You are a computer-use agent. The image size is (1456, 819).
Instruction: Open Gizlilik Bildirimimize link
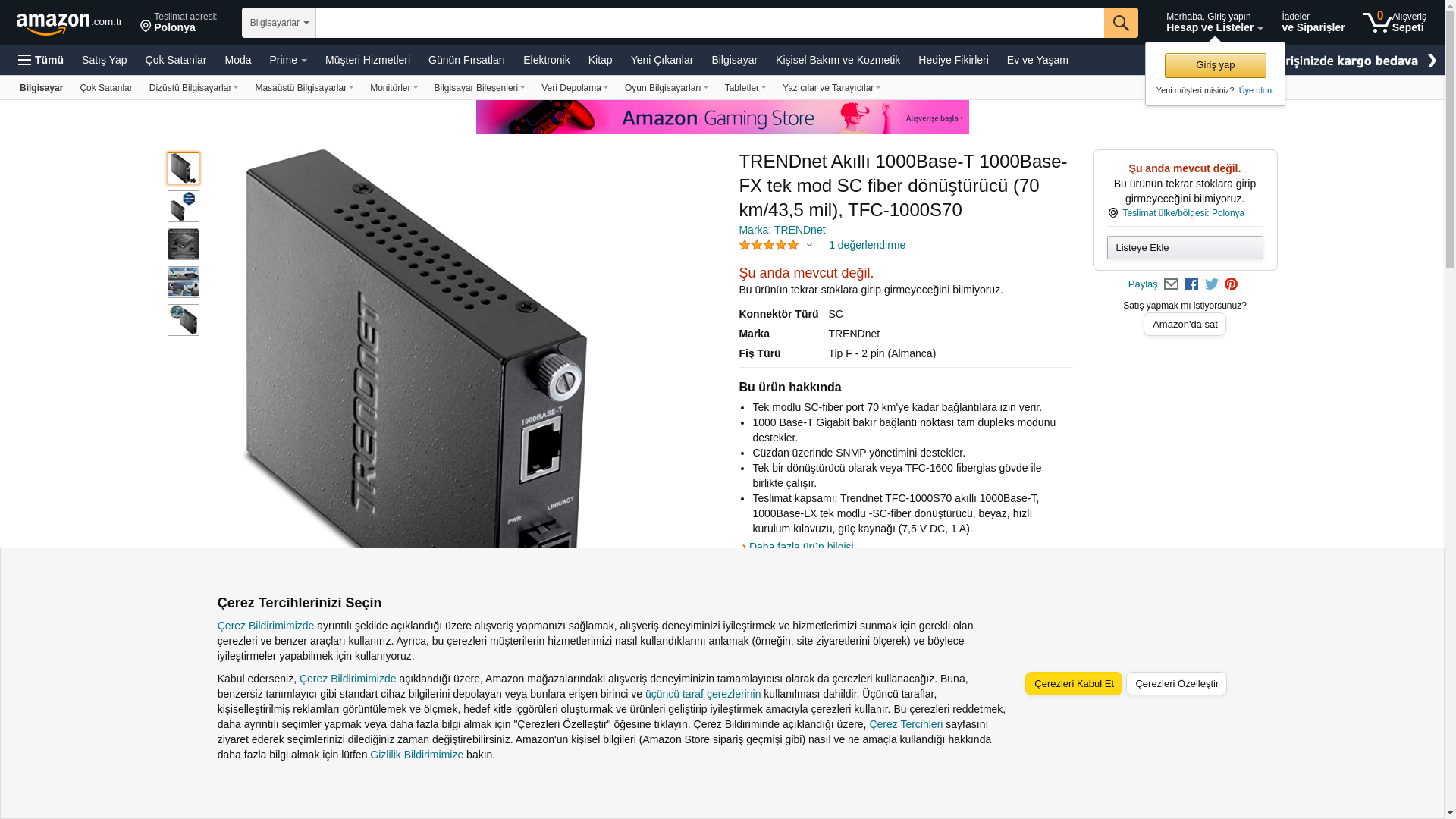416,755
